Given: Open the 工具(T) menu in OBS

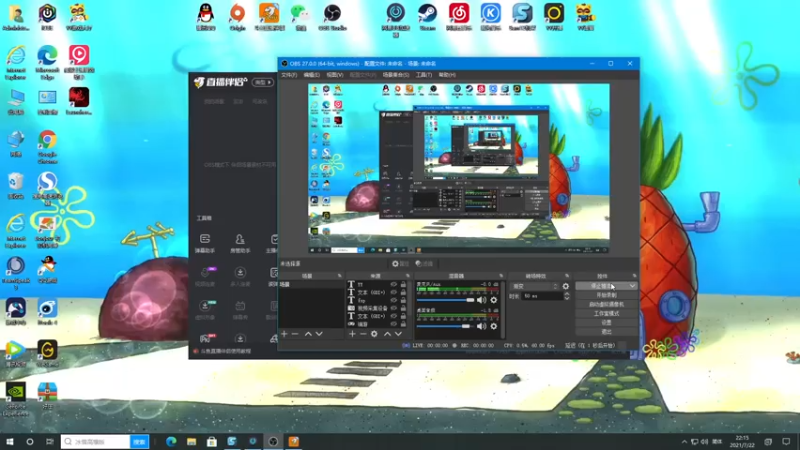Looking at the screenshot, I should pos(423,75).
